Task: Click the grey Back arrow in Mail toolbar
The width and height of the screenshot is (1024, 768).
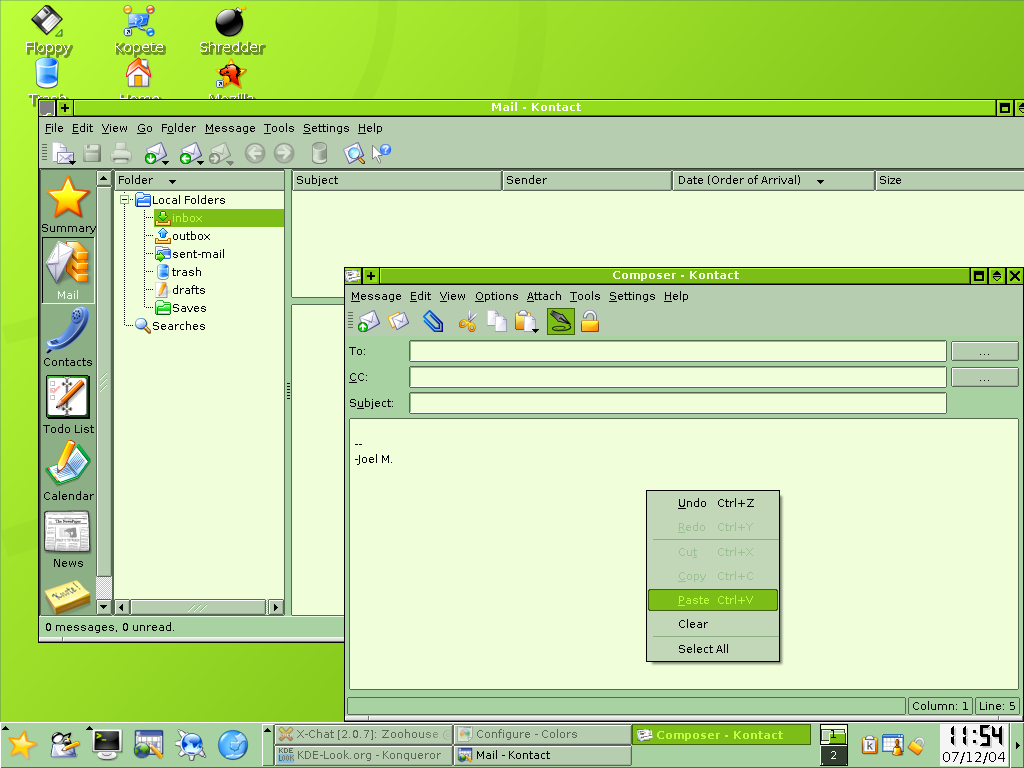Action: point(255,153)
